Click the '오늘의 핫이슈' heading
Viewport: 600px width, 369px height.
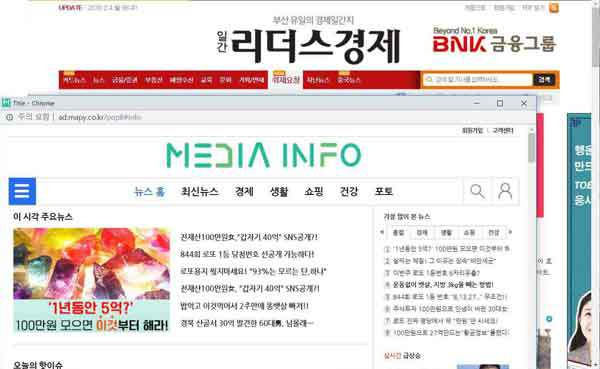[x=38, y=364]
